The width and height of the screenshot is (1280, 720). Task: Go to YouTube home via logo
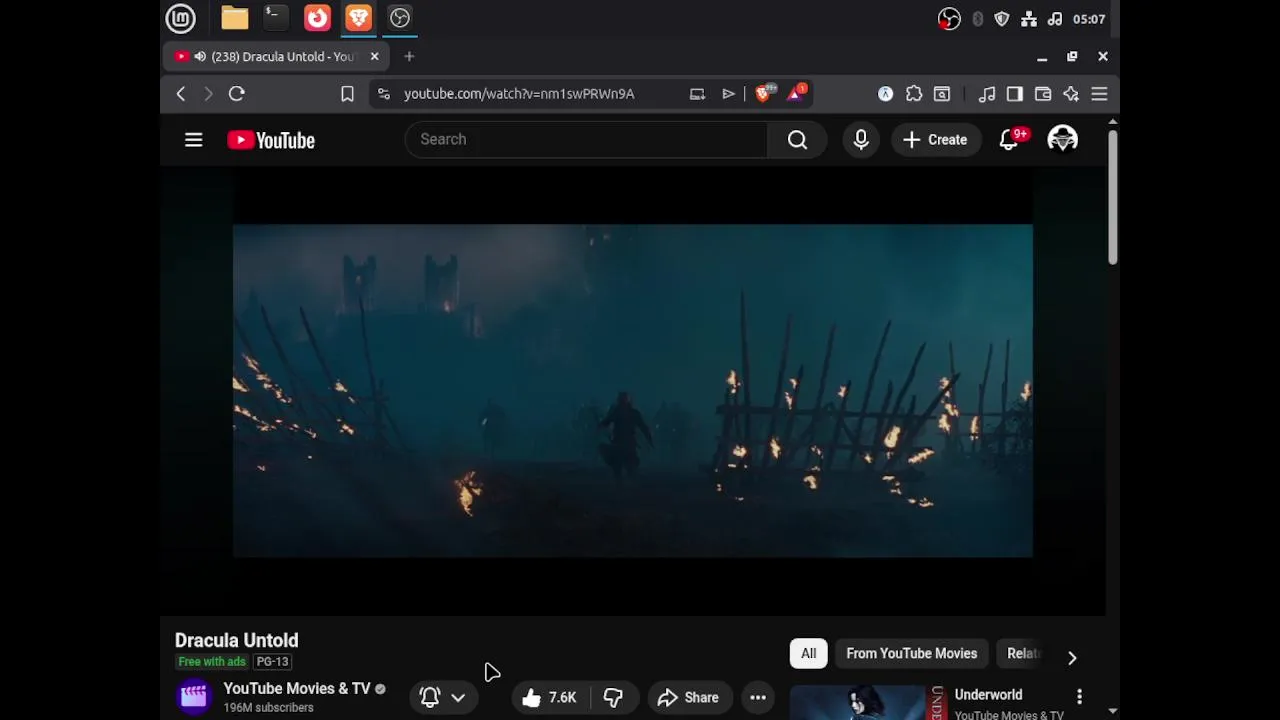point(271,140)
